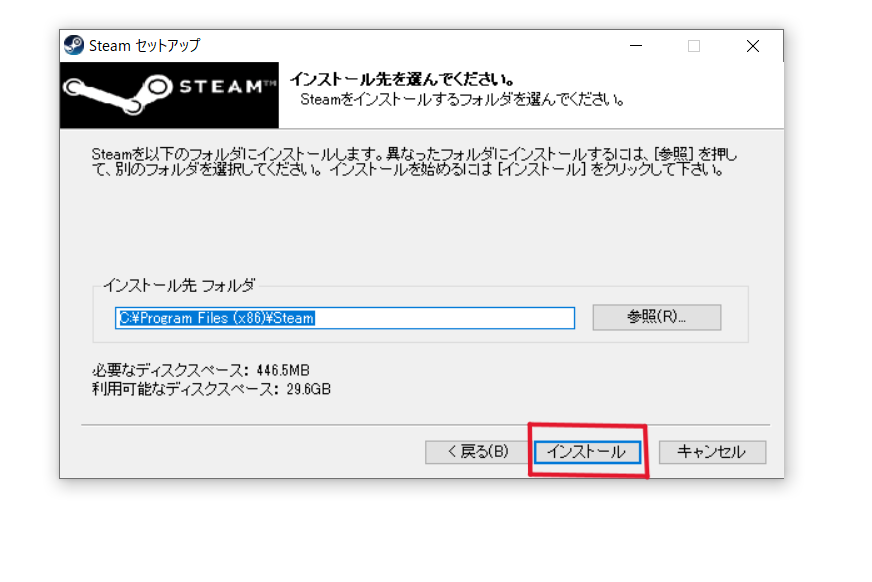Click the Steam icon in title bar

coord(73,45)
